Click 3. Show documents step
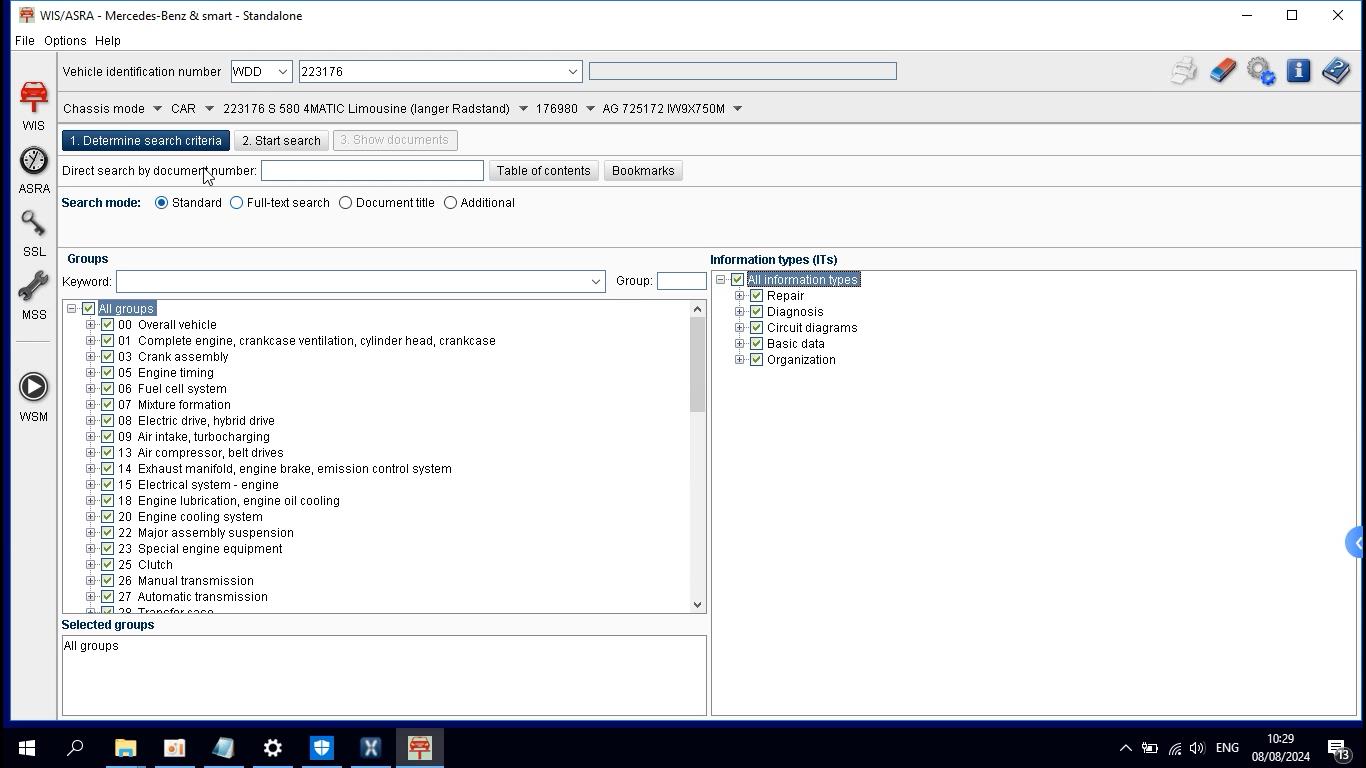 (395, 141)
